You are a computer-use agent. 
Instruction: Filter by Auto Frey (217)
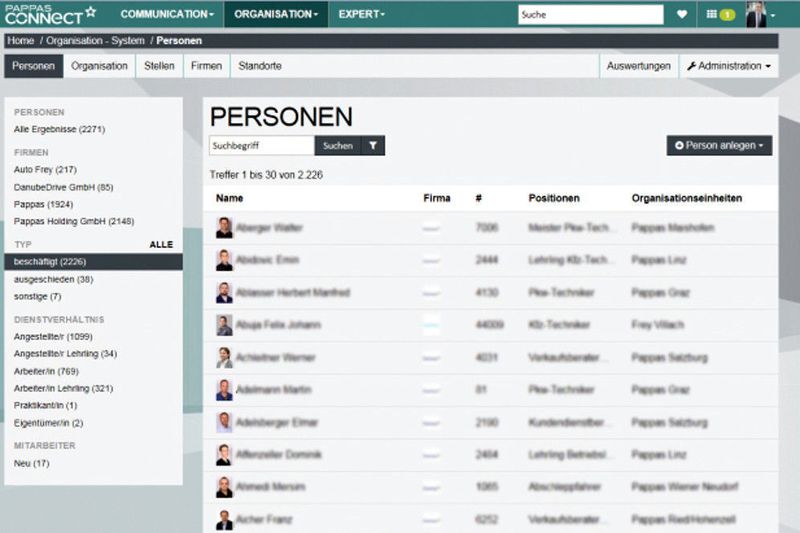45,169
